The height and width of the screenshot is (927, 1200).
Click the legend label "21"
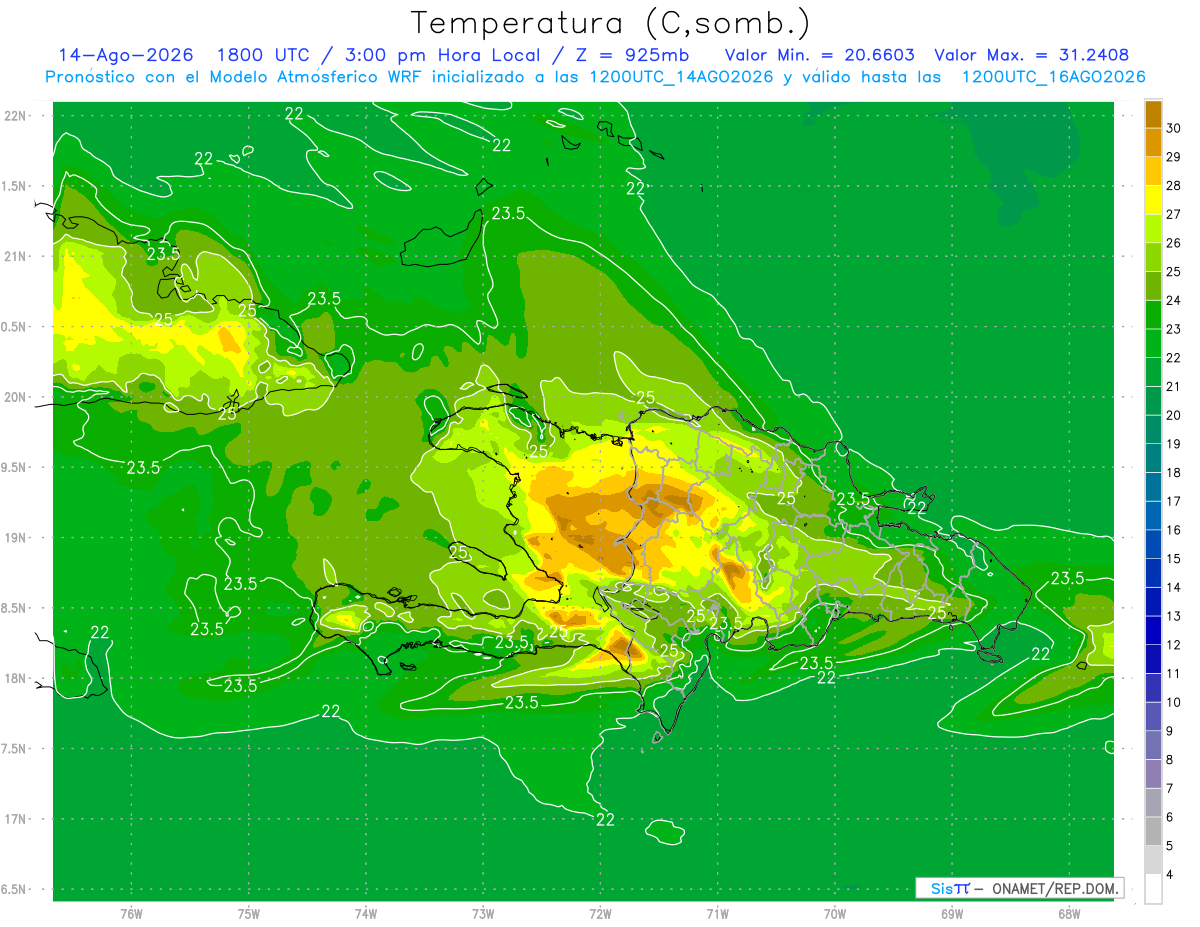click(1174, 386)
